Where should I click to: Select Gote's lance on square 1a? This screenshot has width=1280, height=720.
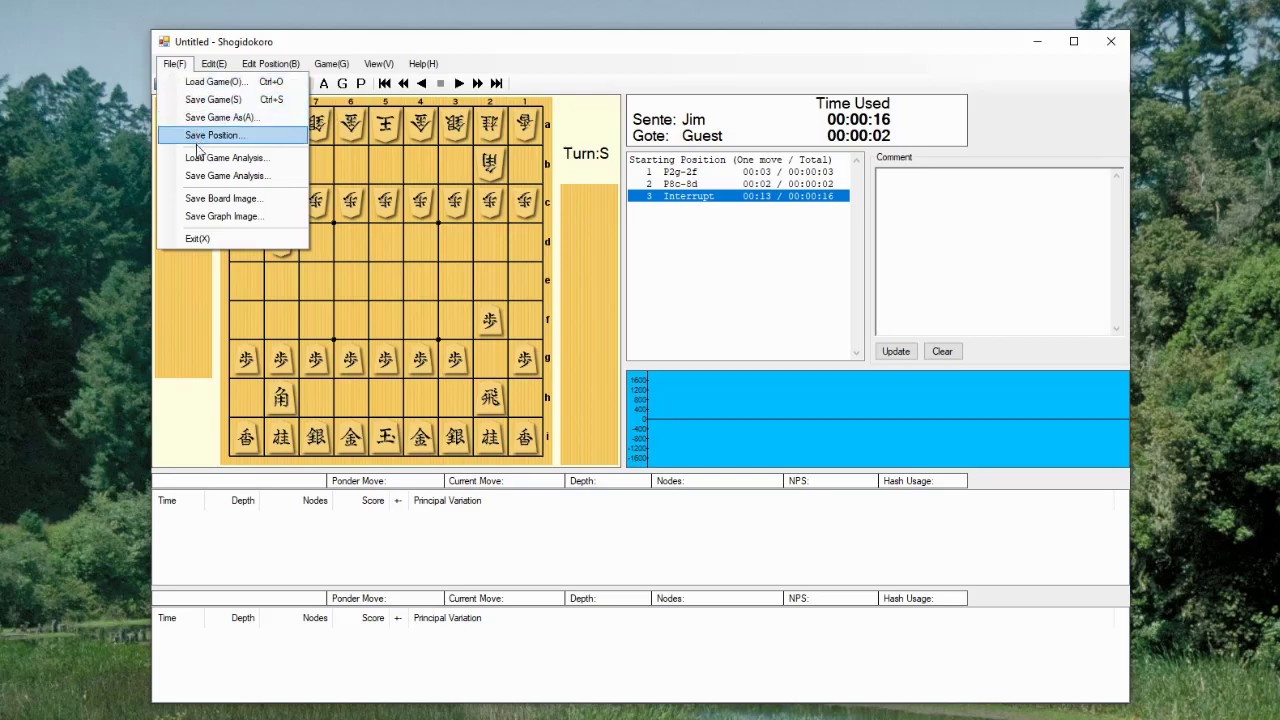(x=525, y=124)
